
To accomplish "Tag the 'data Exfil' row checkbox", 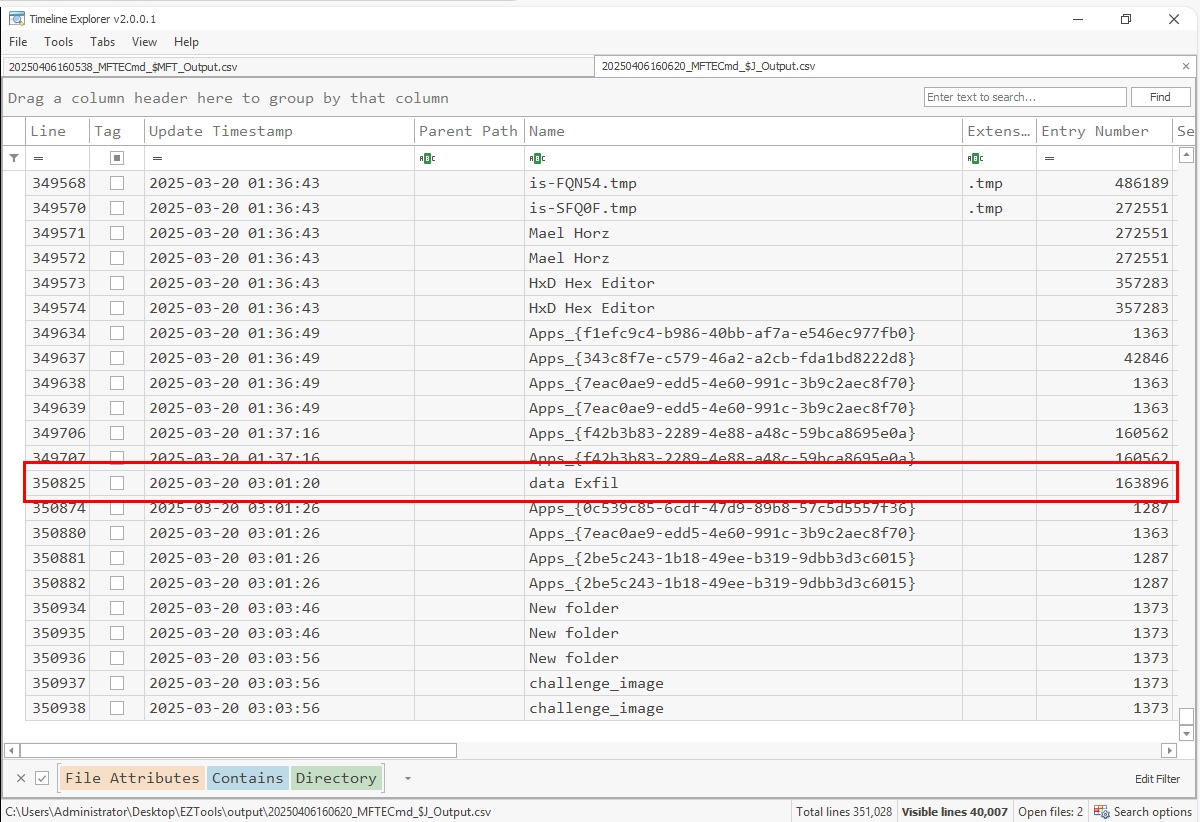I will tap(117, 483).
